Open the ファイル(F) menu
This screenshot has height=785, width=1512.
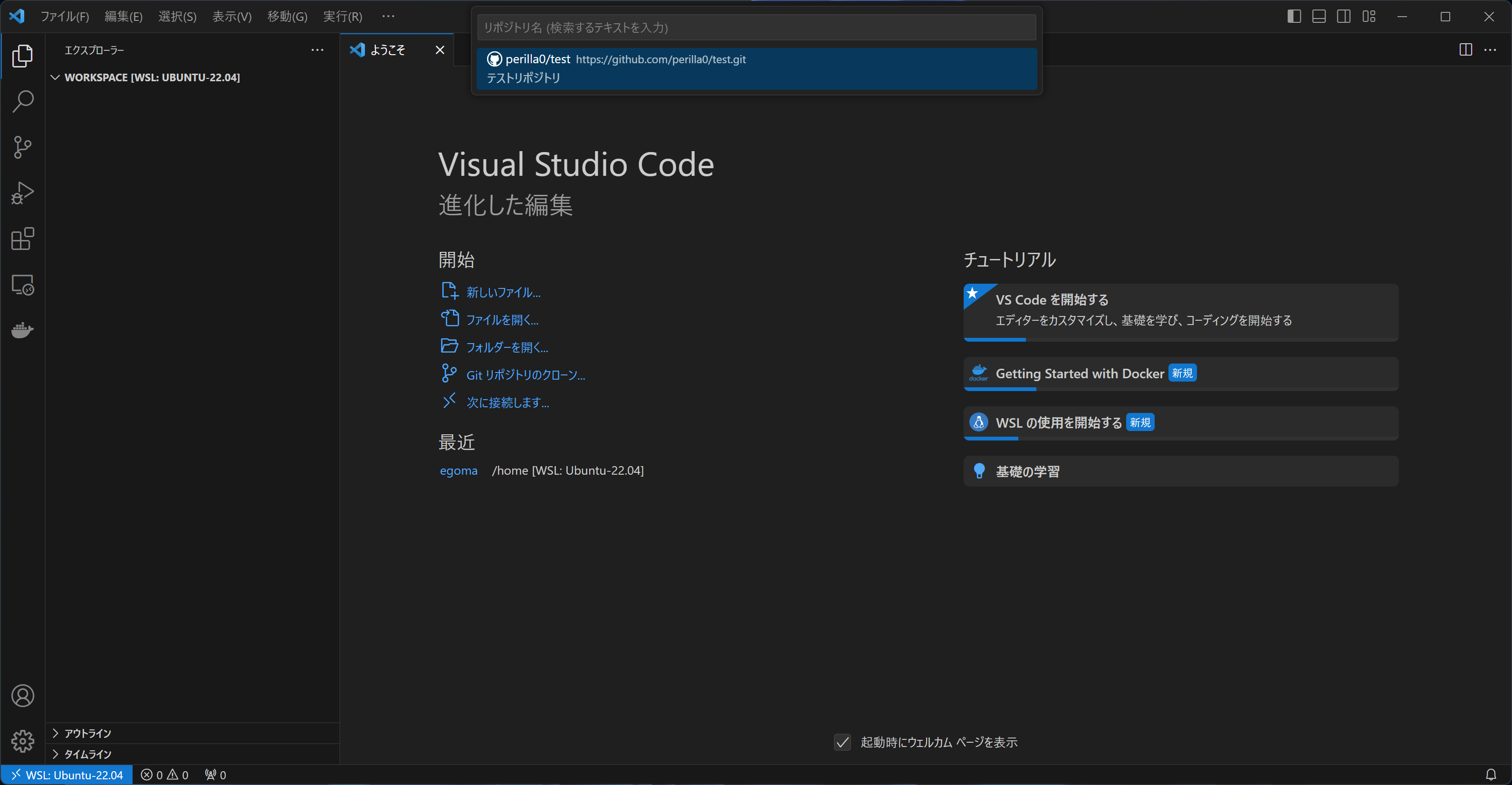65,17
